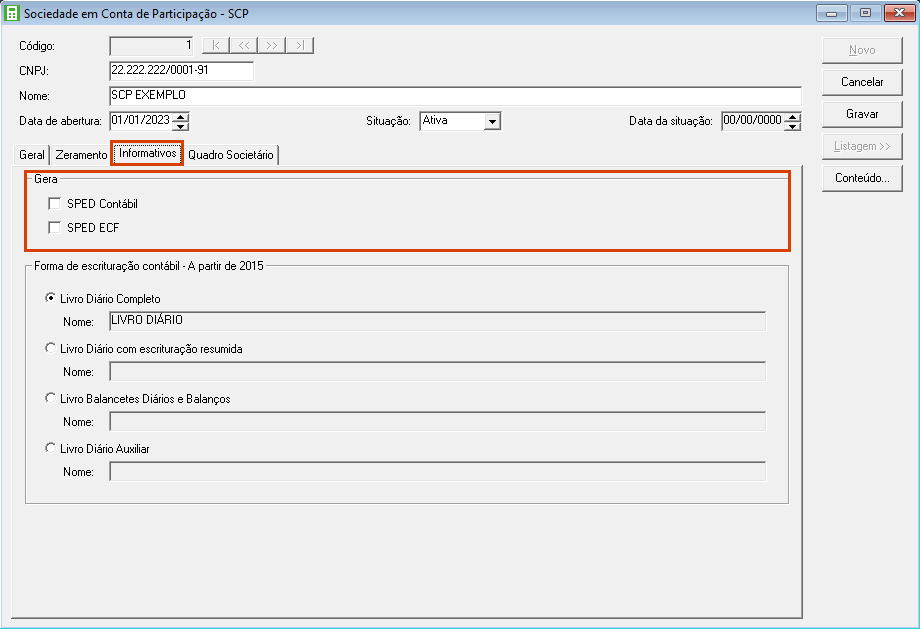The width and height of the screenshot is (920, 629).
Task: Switch to Quadro Societário tab
Action: coord(230,156)
